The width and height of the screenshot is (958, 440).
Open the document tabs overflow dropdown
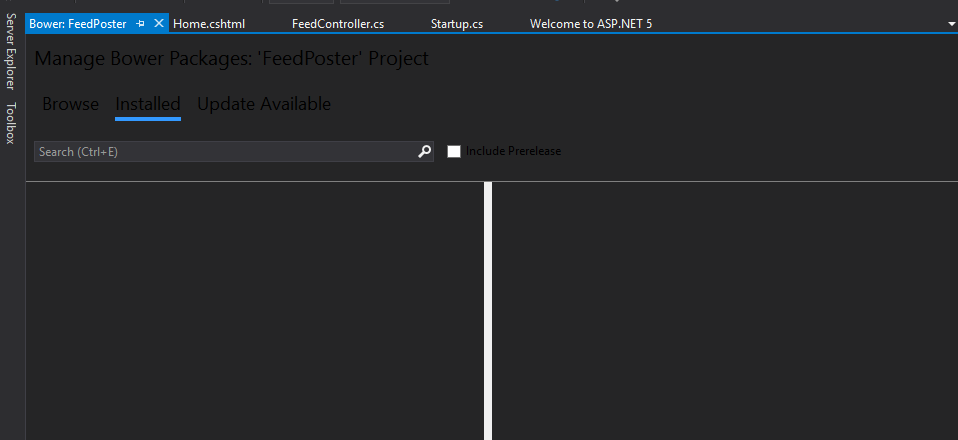coord(951,23)
